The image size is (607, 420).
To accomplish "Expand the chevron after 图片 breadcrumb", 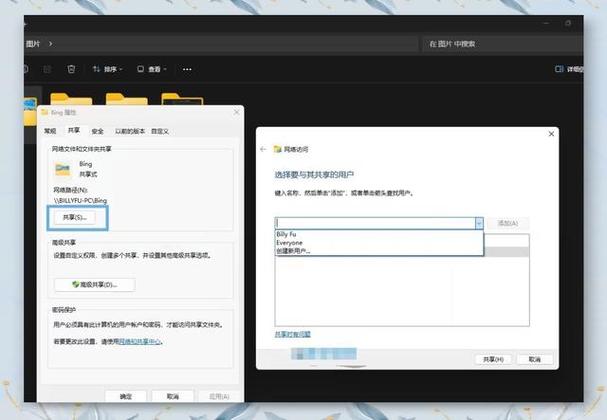I will point(50,44).
